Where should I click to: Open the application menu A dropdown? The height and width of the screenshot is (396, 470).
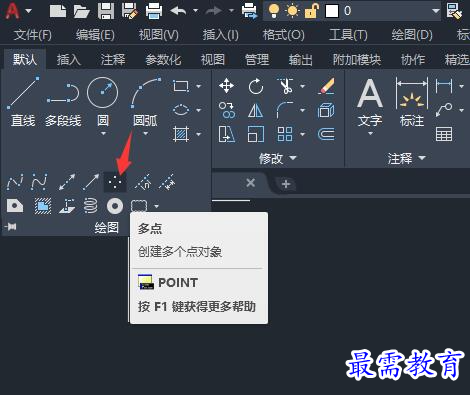pos(29,11)
